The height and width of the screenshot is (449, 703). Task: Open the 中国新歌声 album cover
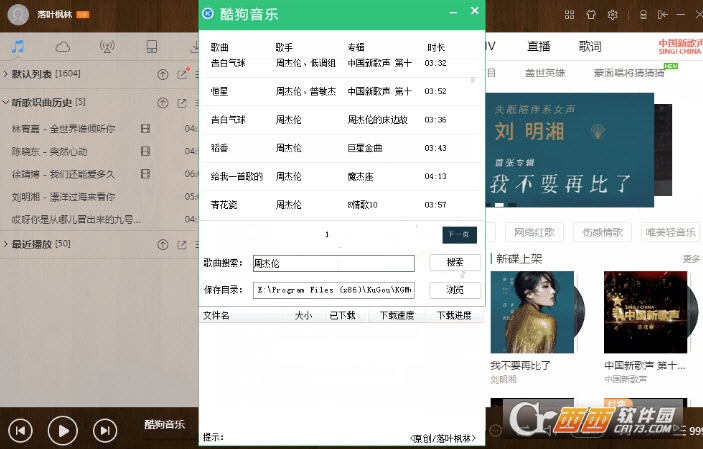645,312
